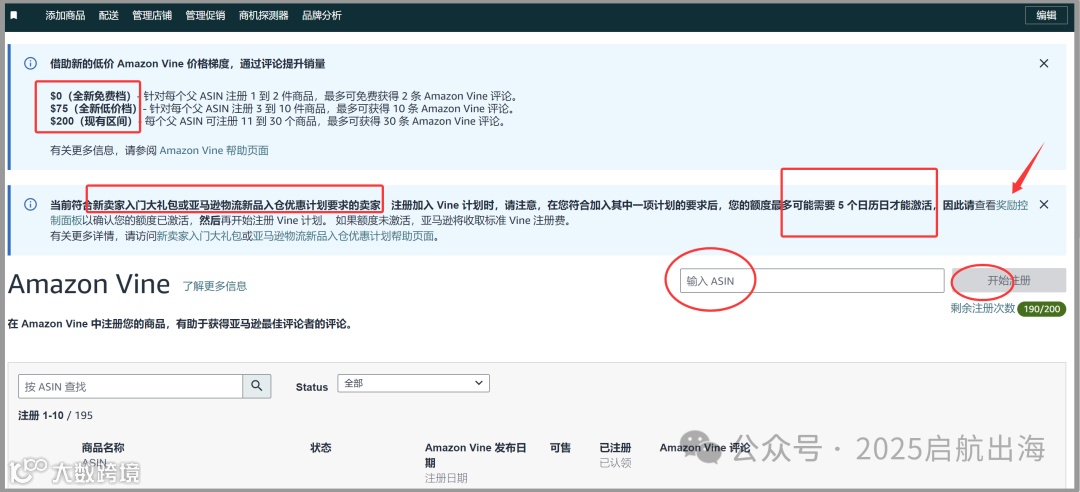Click the Amazon Vine 发布日期 column header
The height and width of the screenshot is (492, 1080).
[x=476, y=455]
